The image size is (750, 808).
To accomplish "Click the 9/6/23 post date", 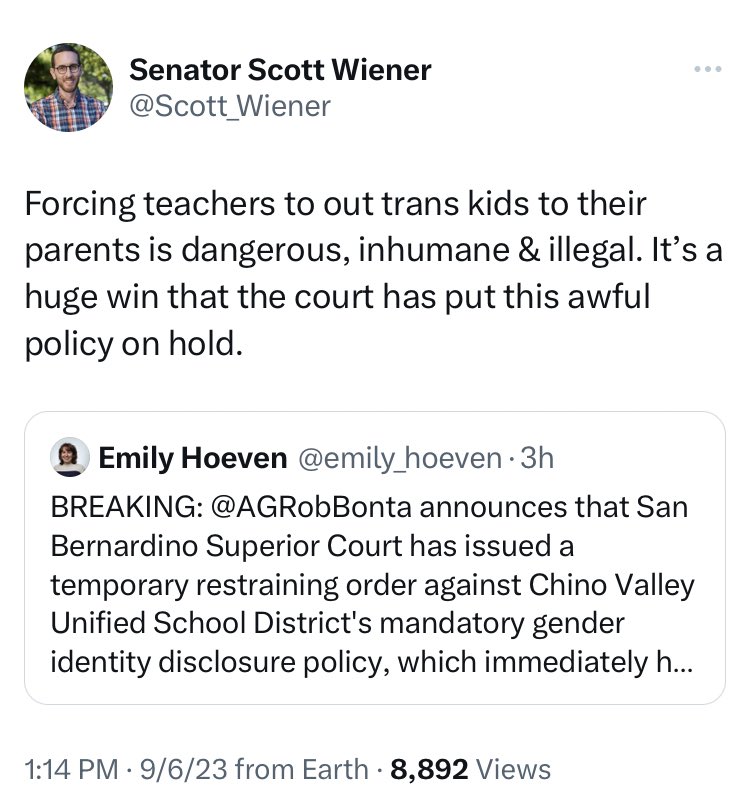I will pos(181,769).
